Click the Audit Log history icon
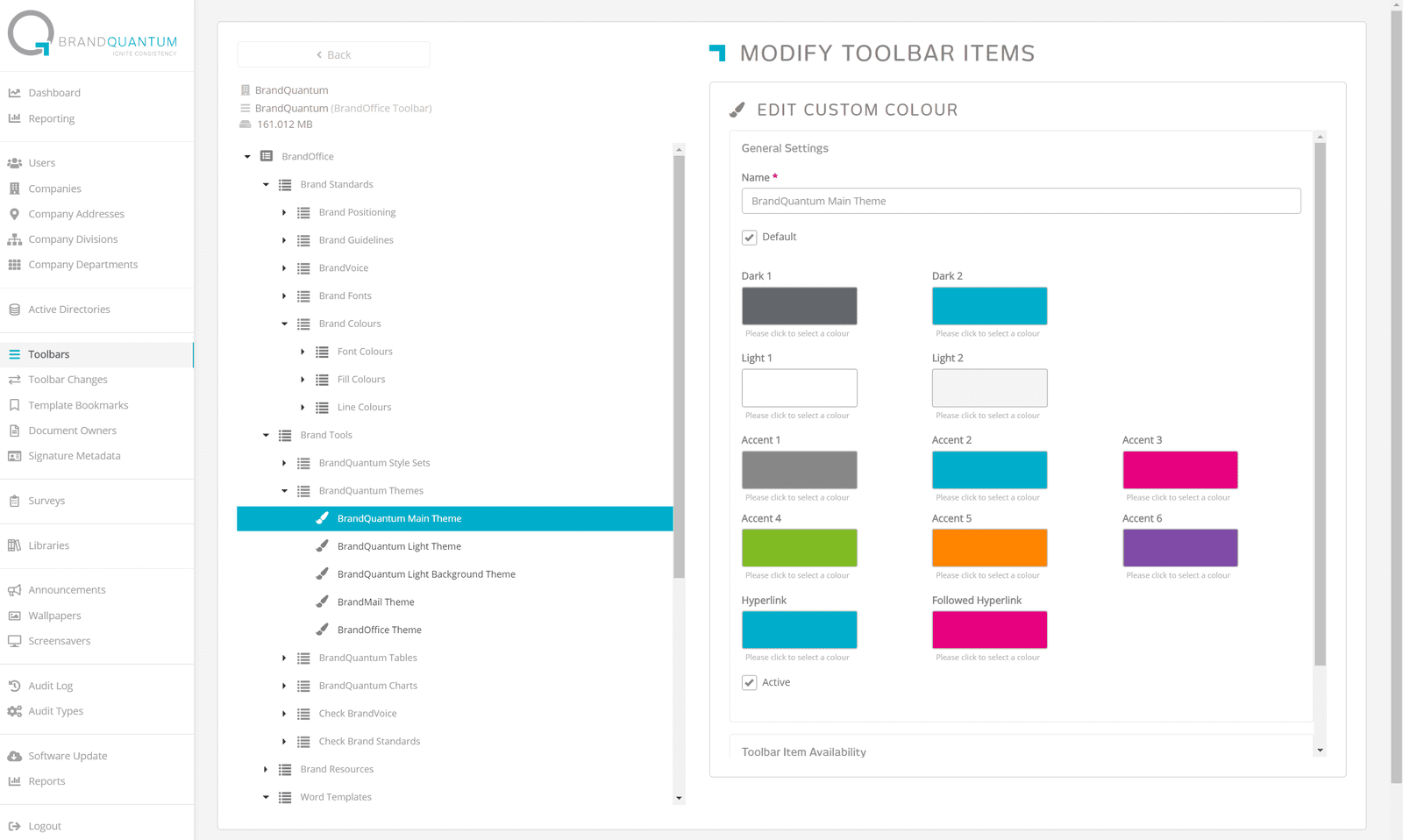The width and height of the screenshot is (1403, 840). pos(15,686)
